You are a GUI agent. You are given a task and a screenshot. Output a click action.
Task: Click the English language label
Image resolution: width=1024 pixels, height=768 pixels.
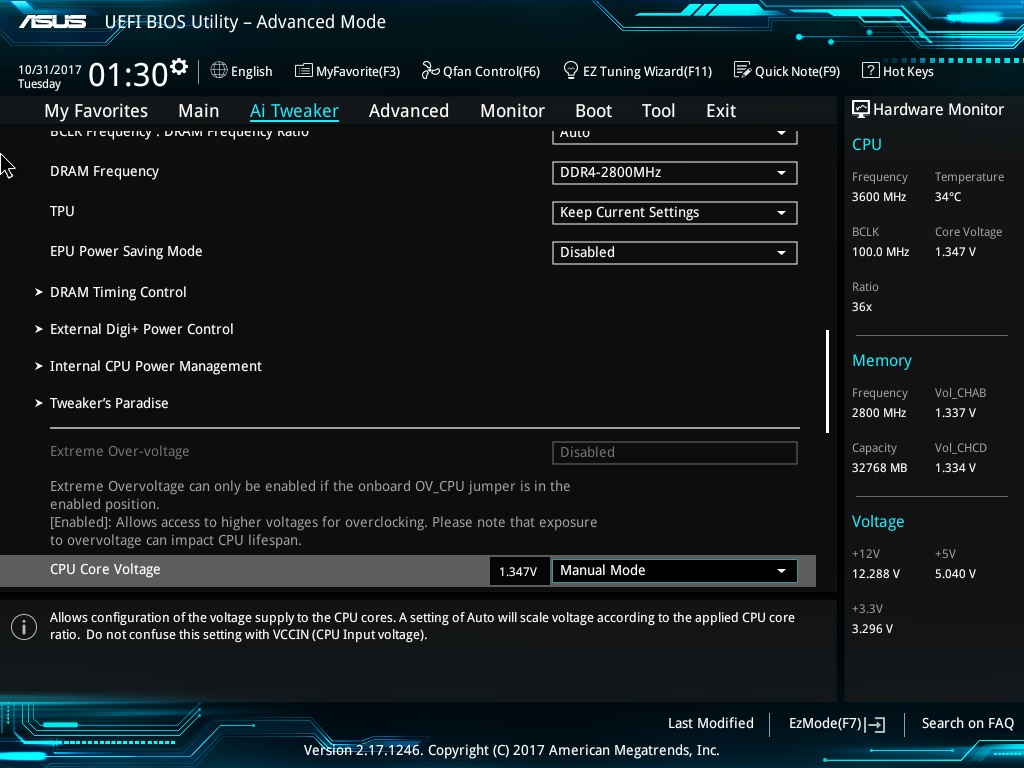click(x=251, y=71)
